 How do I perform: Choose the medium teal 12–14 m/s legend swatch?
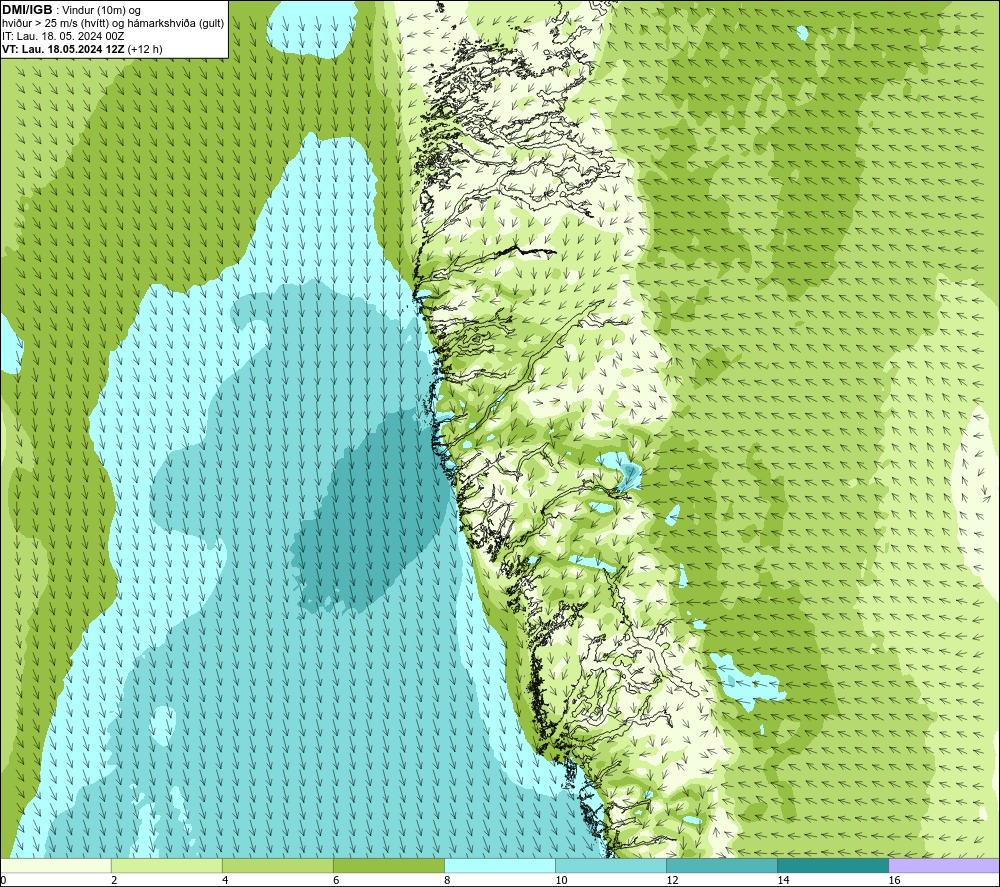coord(721,865)
